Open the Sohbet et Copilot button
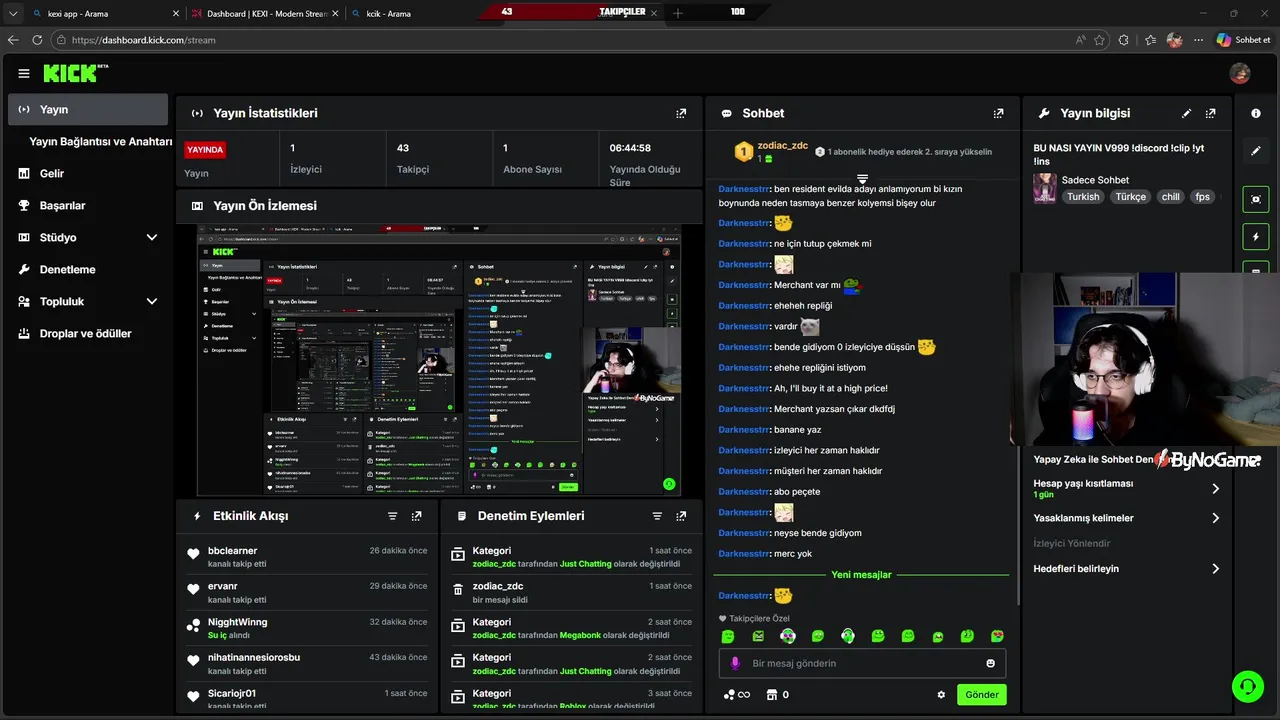 [x=1244, y=40]
